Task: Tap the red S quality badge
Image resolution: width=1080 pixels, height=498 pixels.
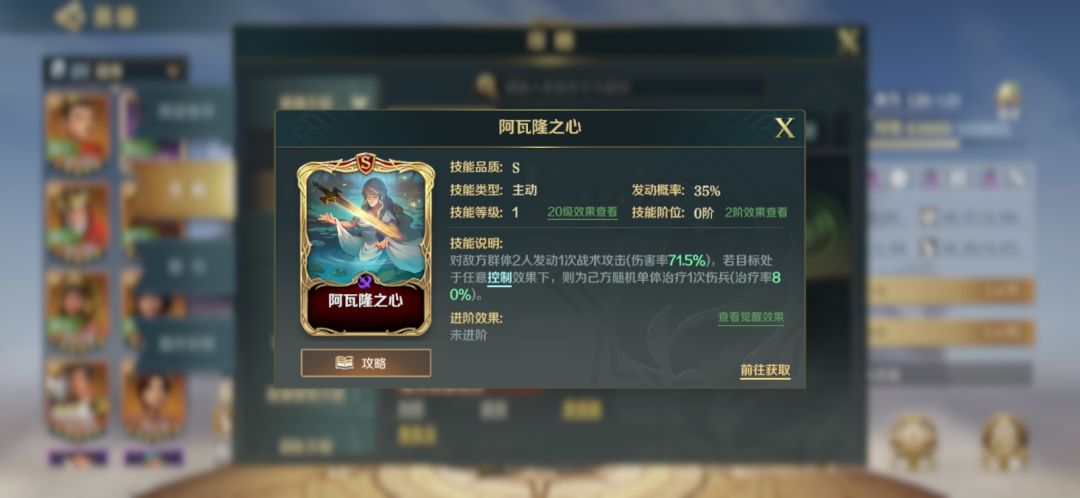Action: pos(365,163)
